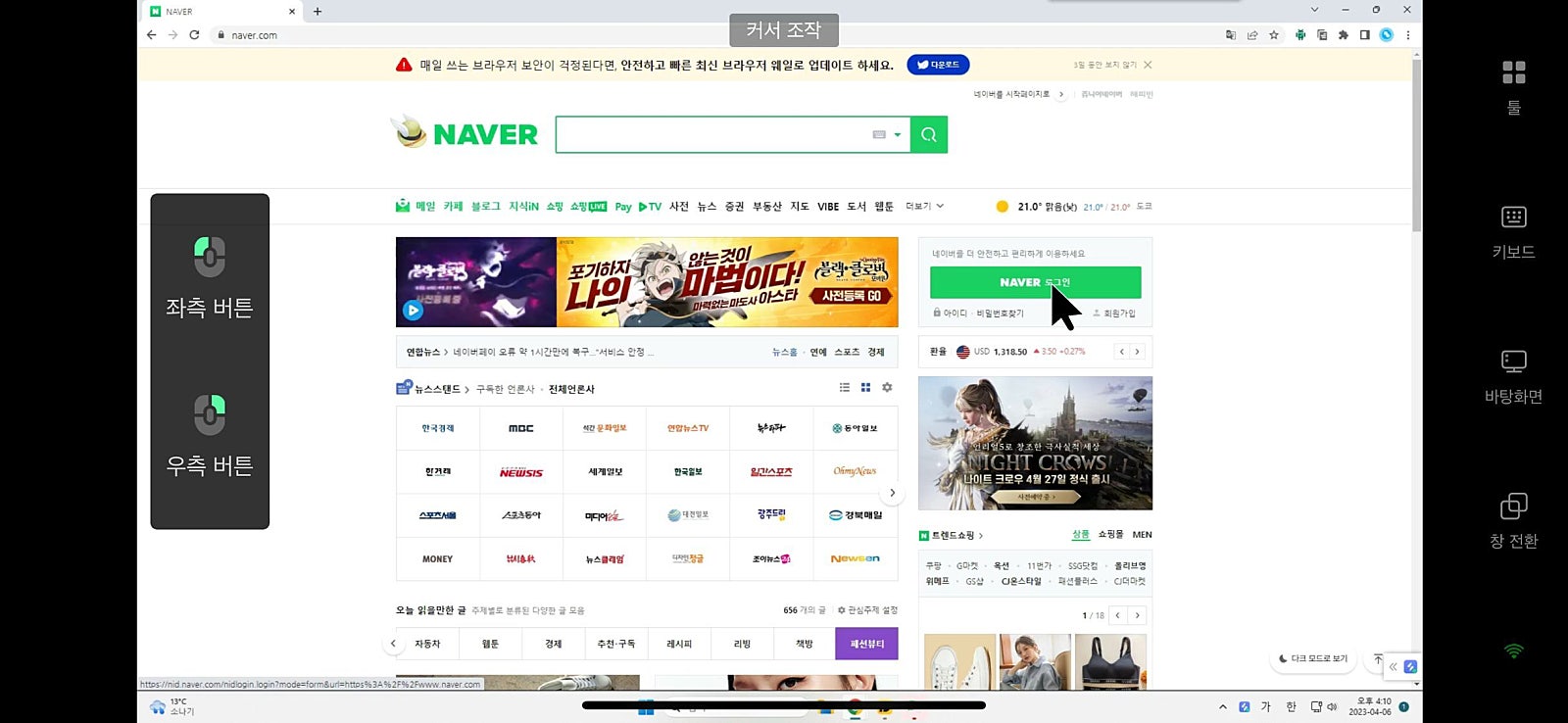Expand the 더보기 services dropdown

924,207
